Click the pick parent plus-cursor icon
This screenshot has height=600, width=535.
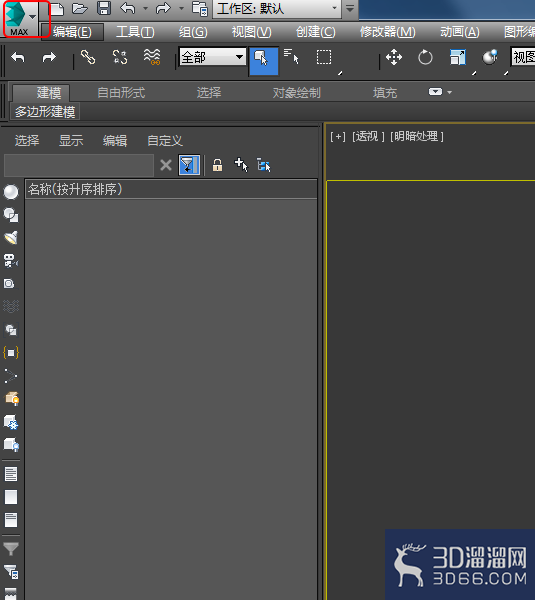pos(241,165)
